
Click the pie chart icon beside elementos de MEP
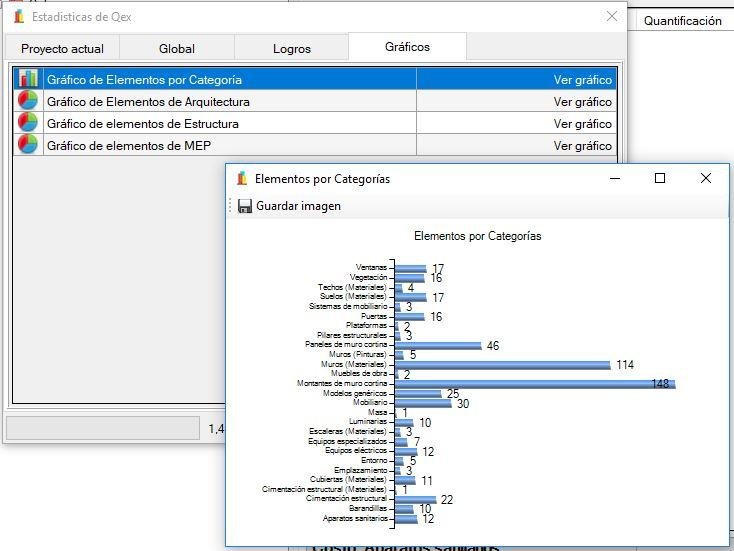28,145
